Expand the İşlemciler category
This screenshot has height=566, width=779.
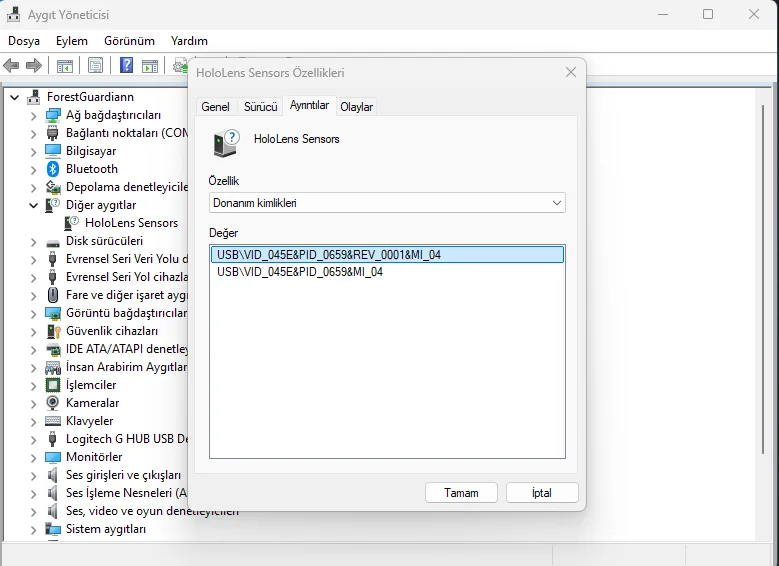click(x=33, y=386)
